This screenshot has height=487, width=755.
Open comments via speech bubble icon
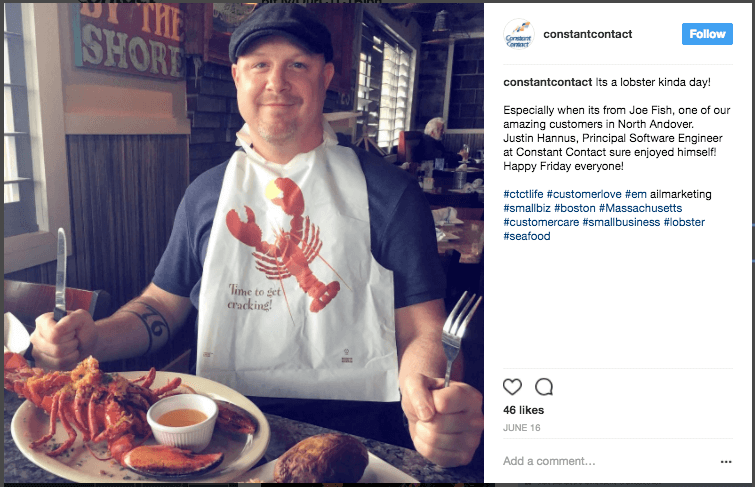point(544,386)
